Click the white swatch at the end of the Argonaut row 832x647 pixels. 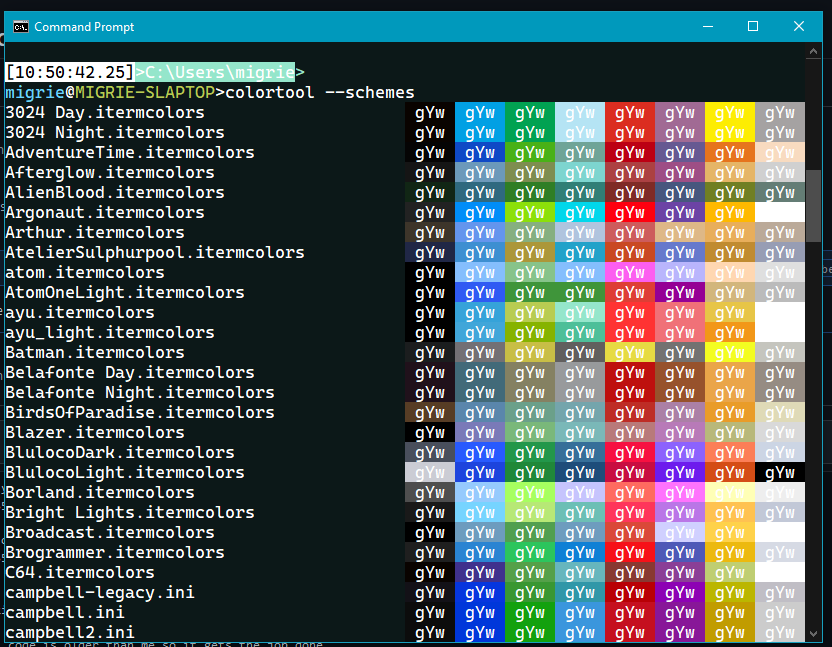(780, 212)
